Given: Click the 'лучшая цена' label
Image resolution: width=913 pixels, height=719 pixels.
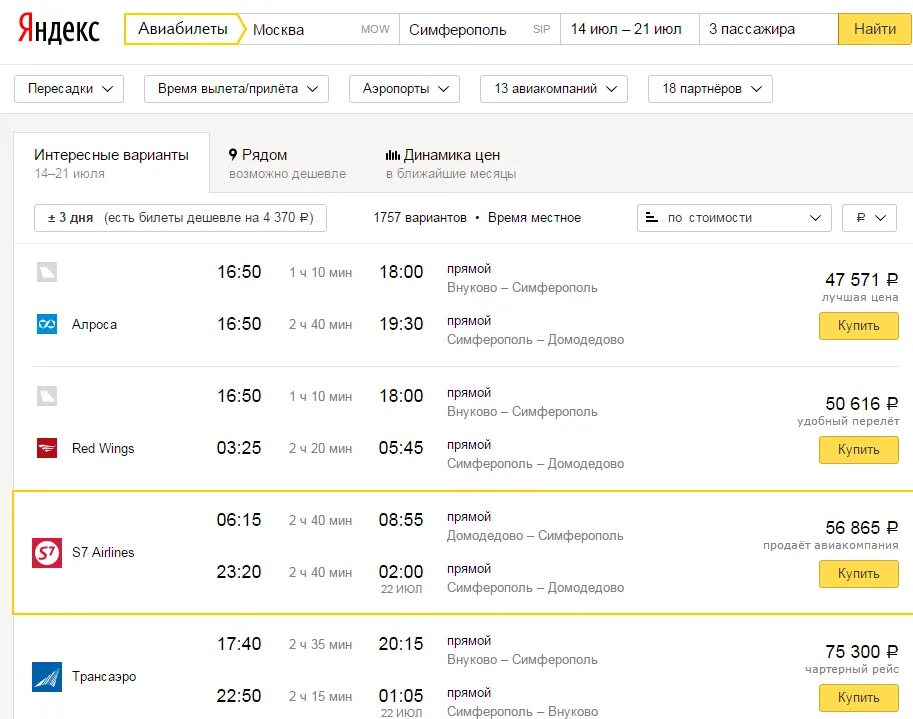Looking at the screenshot, I should pos(860,297).
